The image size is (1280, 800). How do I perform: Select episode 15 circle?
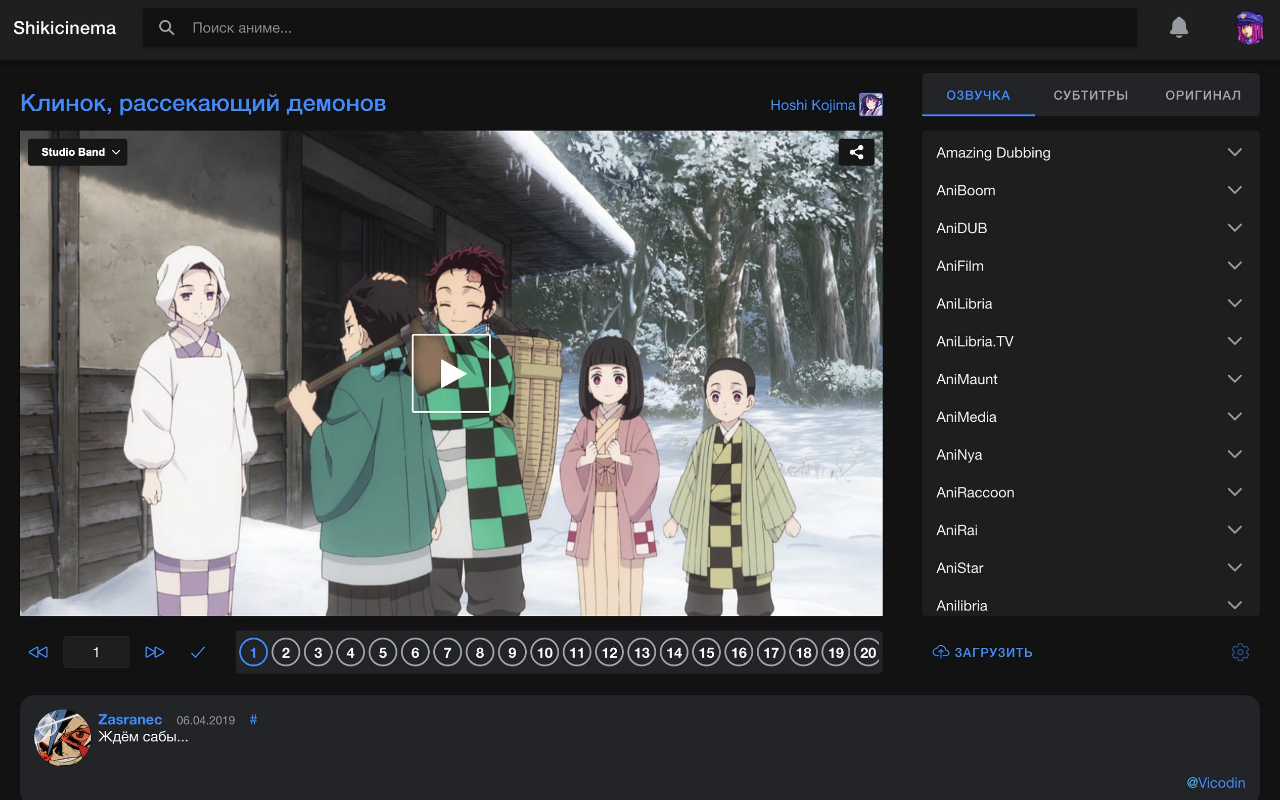[x=706, y=653]
